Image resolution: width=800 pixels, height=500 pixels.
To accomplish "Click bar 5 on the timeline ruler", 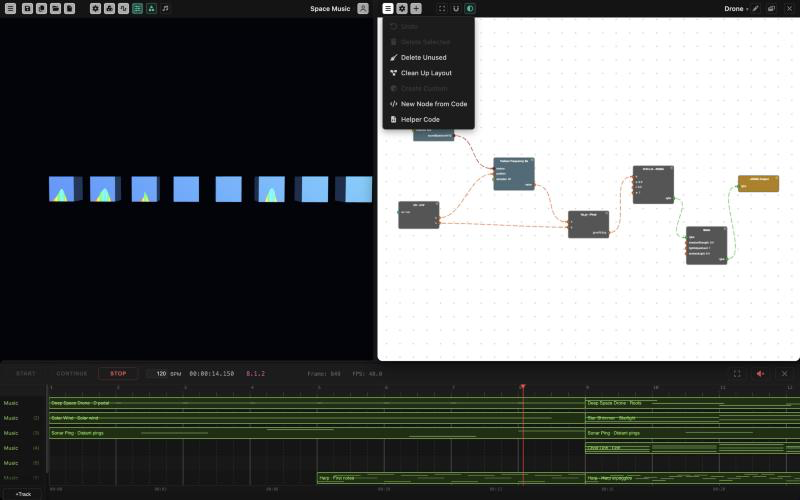I will click(x=319, y=388).
